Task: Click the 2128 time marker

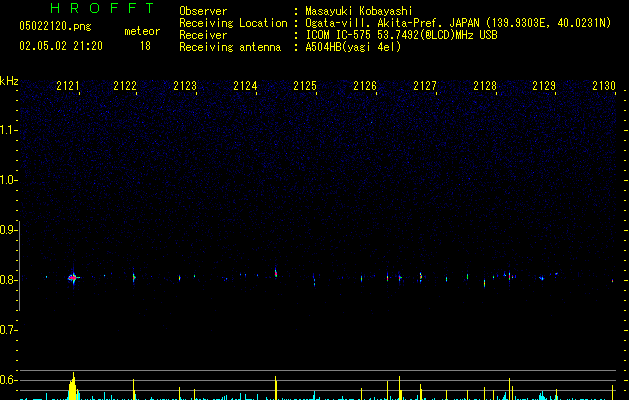Action: (x=485, y=86)
